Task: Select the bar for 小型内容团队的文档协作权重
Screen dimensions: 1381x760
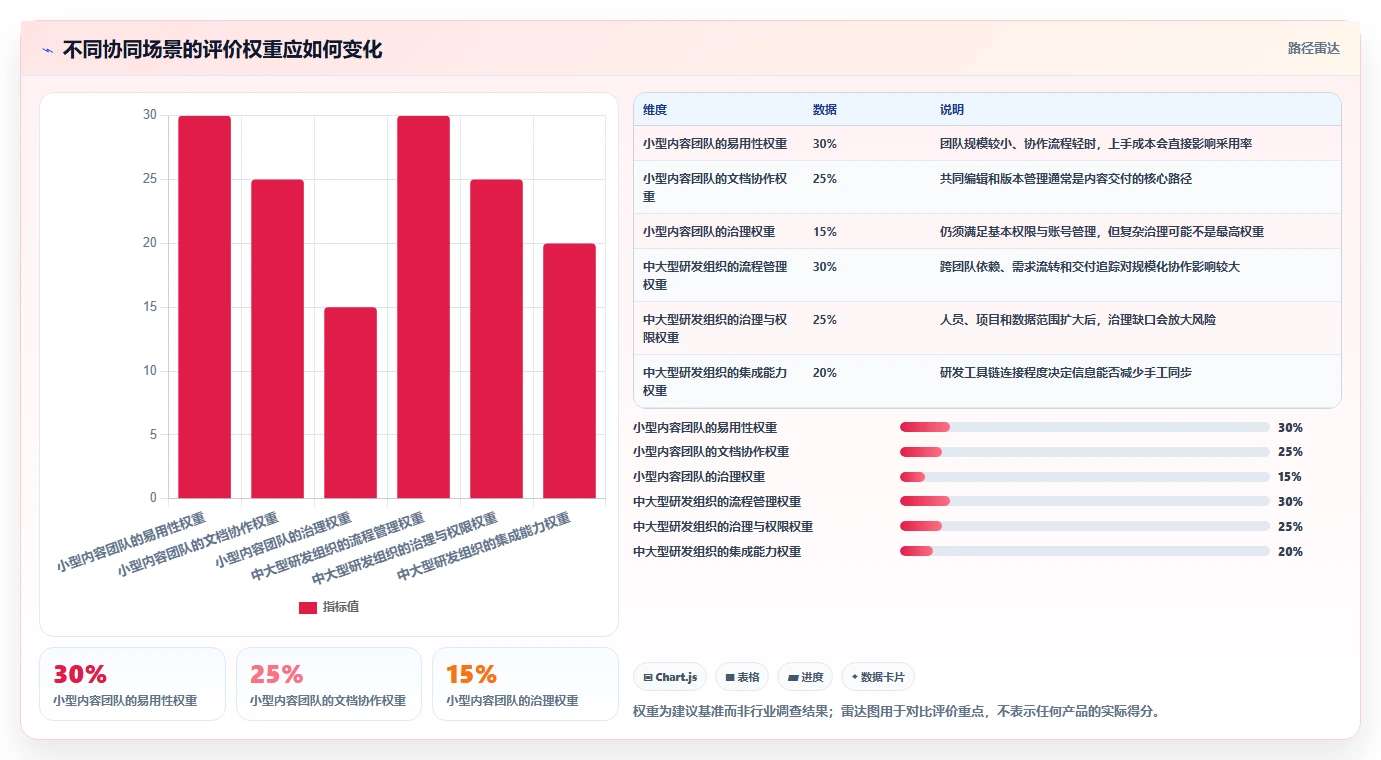Action: click(x=278, y=339)
